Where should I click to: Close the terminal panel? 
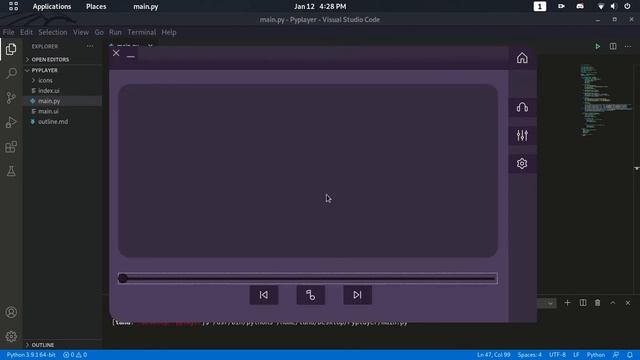628,303
